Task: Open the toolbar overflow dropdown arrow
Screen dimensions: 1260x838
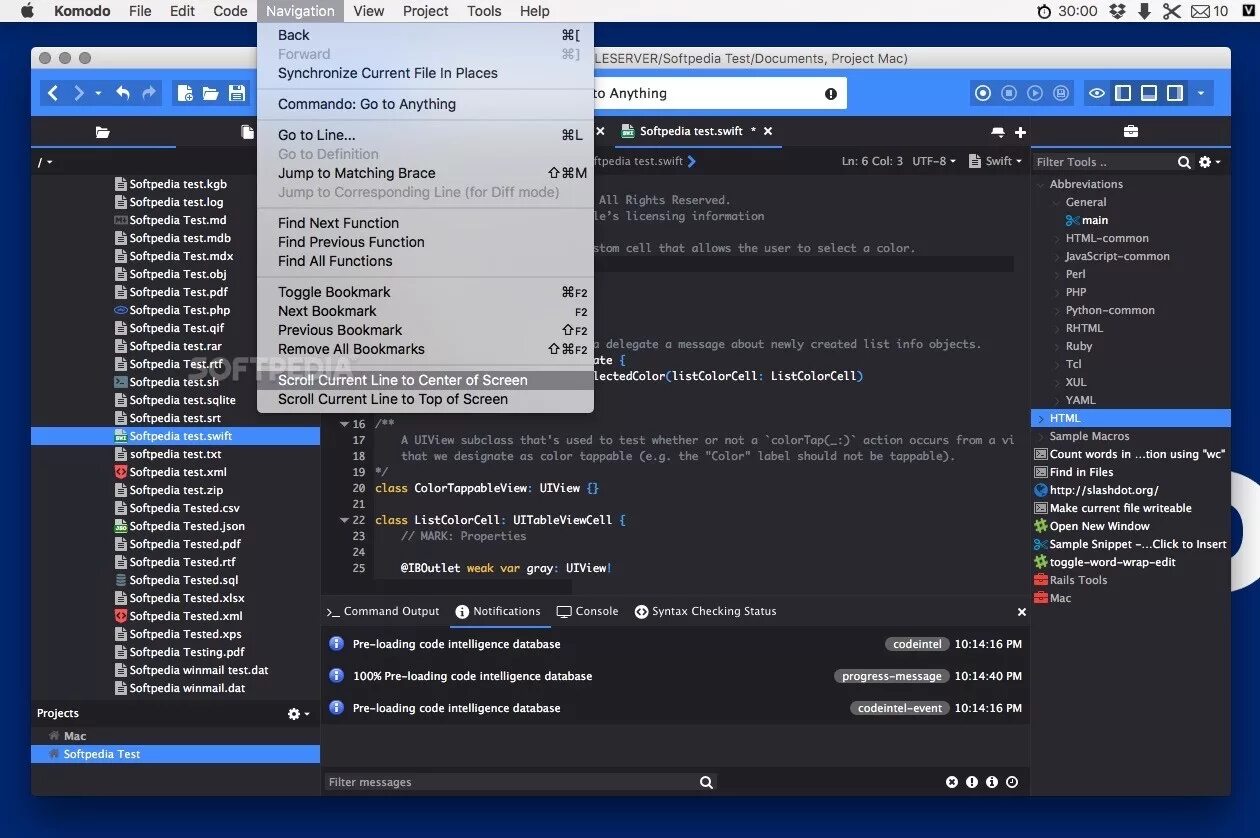Action: [1201, 93]
